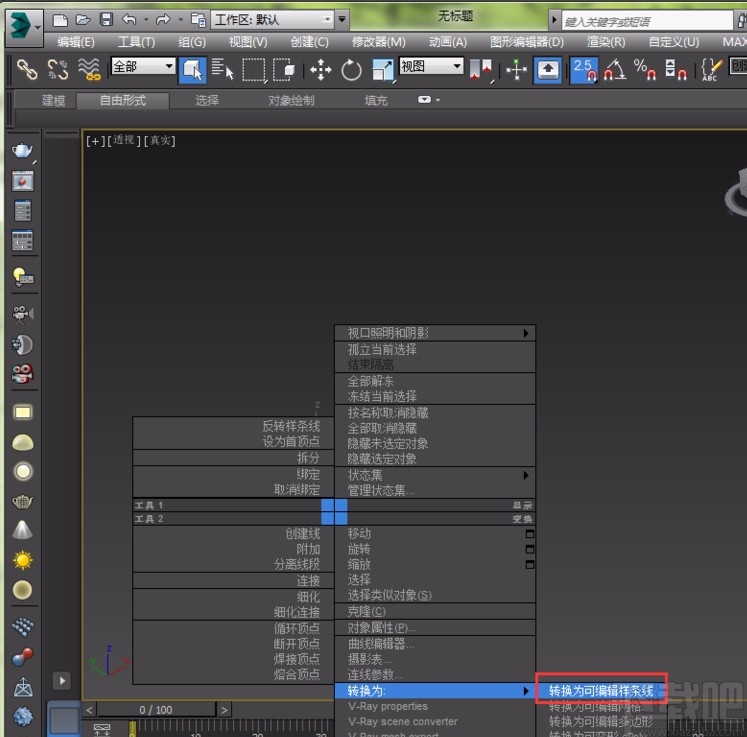Viewport: 747px width, 737px height.
Task: Expand the 转换为 submenu
Action: point(435,690)
